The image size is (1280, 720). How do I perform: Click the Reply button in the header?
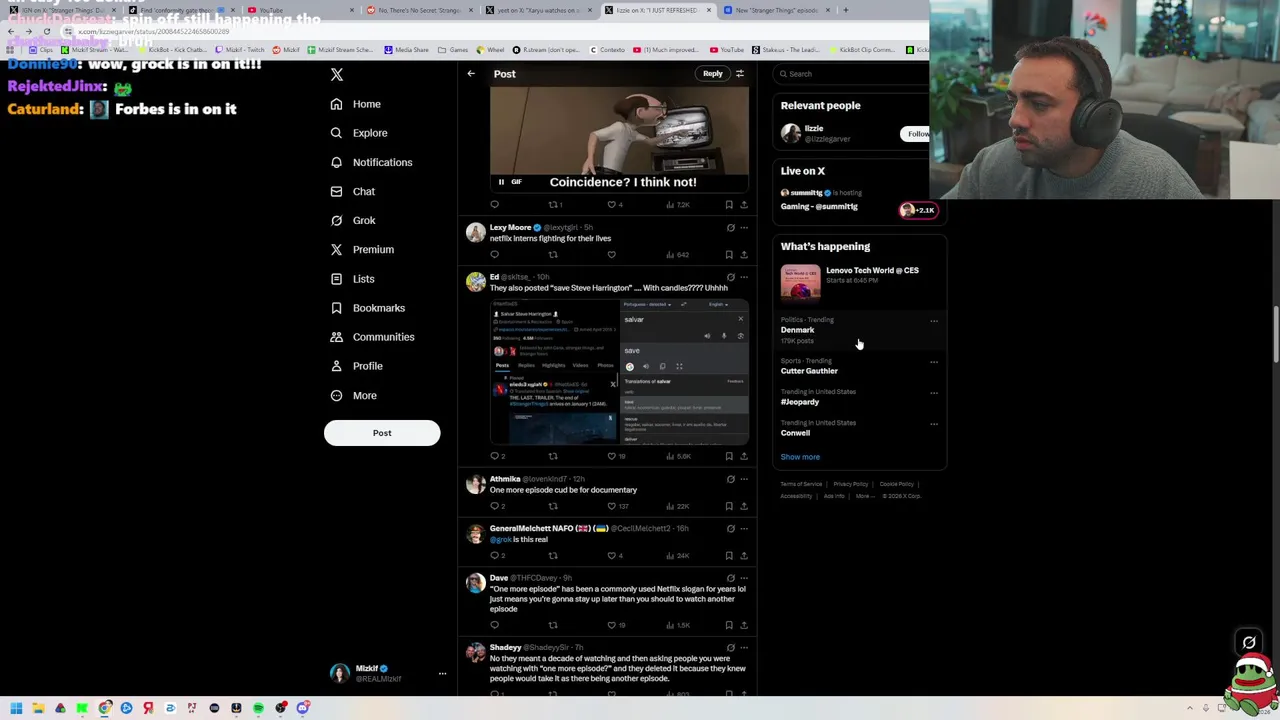click(x=712, y=73)
